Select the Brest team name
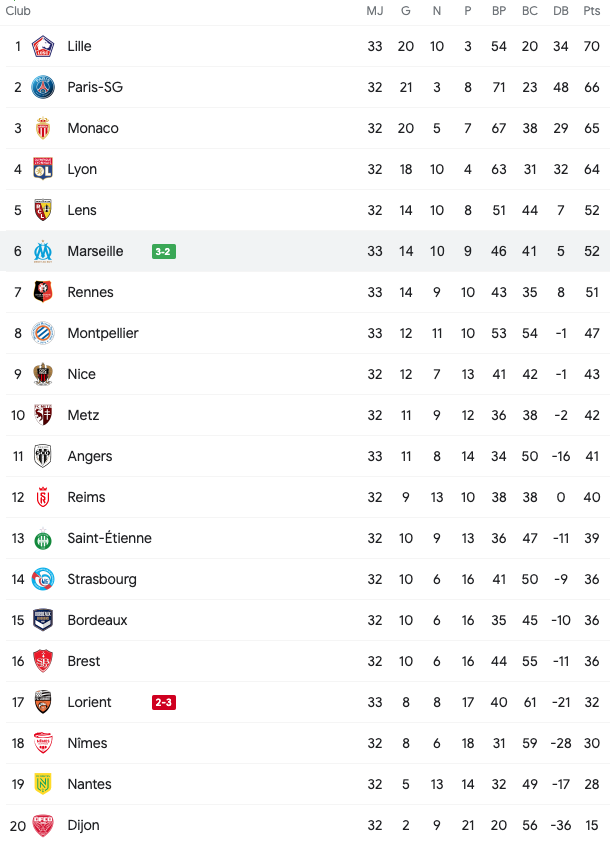 point(84,661)
